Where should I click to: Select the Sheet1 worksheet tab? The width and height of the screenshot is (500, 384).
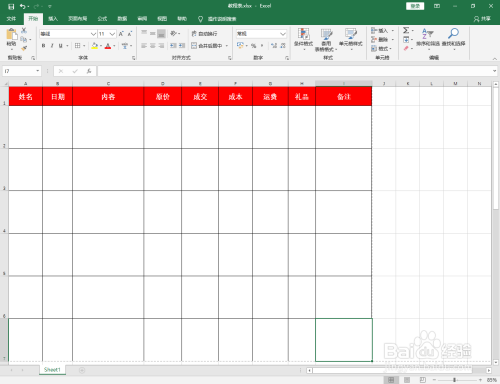click(x=52, y=370)
